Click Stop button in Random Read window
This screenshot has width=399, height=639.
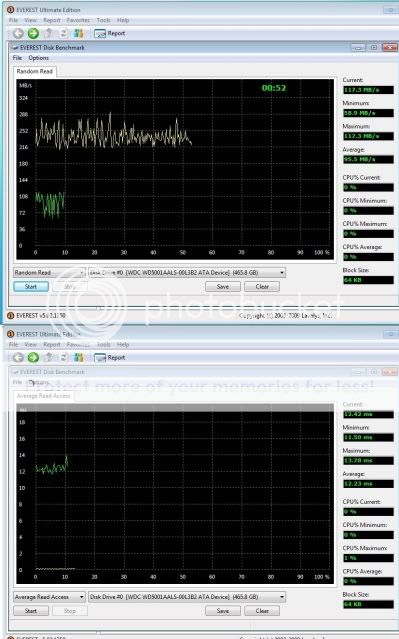[70, 286]
